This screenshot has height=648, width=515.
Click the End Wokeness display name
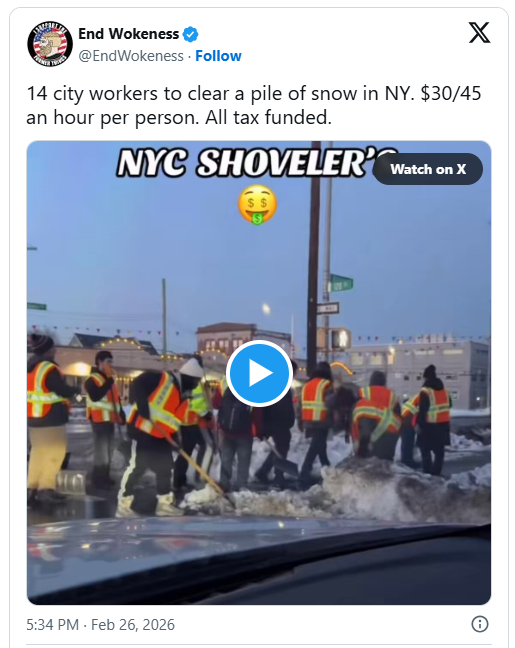pyautogui.click(x=129, y=34)
